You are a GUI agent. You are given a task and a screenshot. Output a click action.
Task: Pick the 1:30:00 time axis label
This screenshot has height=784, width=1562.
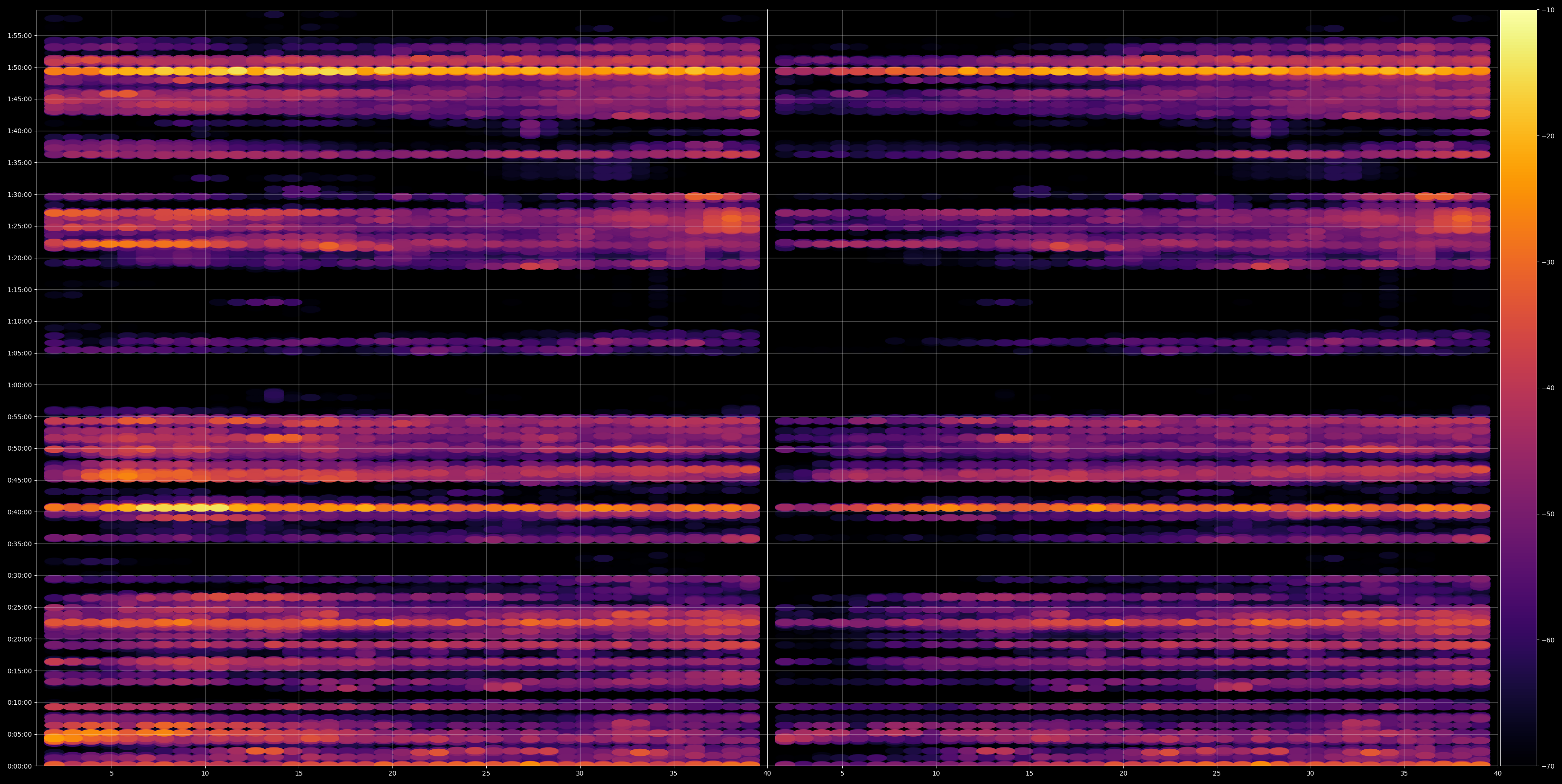19,195
